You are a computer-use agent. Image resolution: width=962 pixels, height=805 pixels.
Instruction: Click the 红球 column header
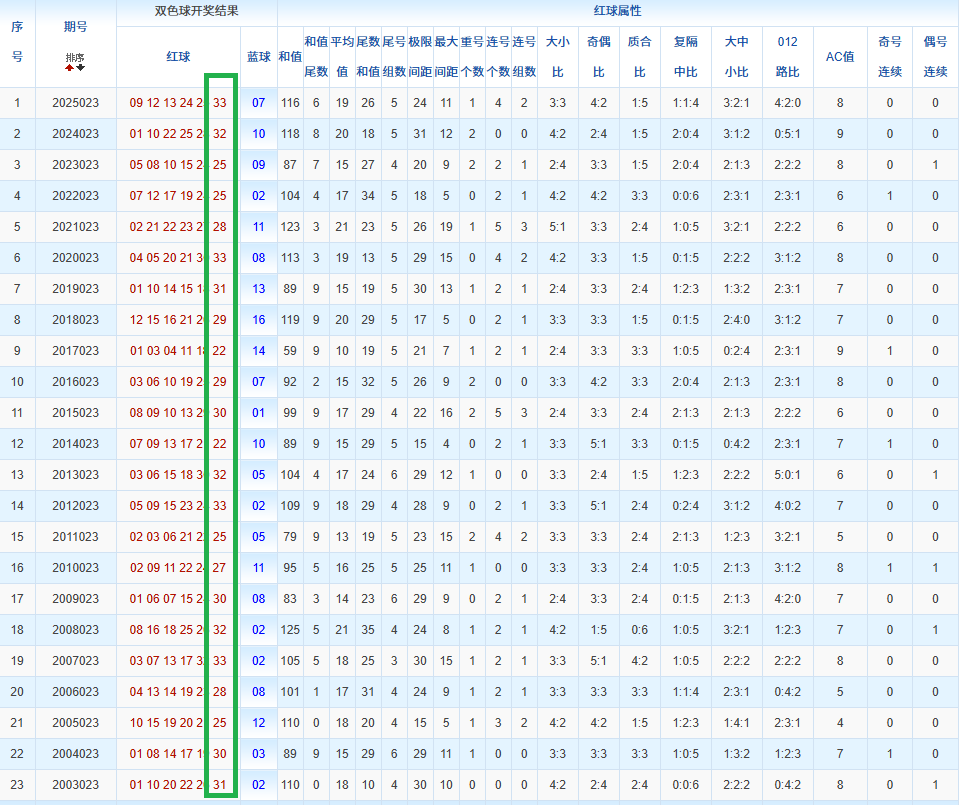[178, 57]
